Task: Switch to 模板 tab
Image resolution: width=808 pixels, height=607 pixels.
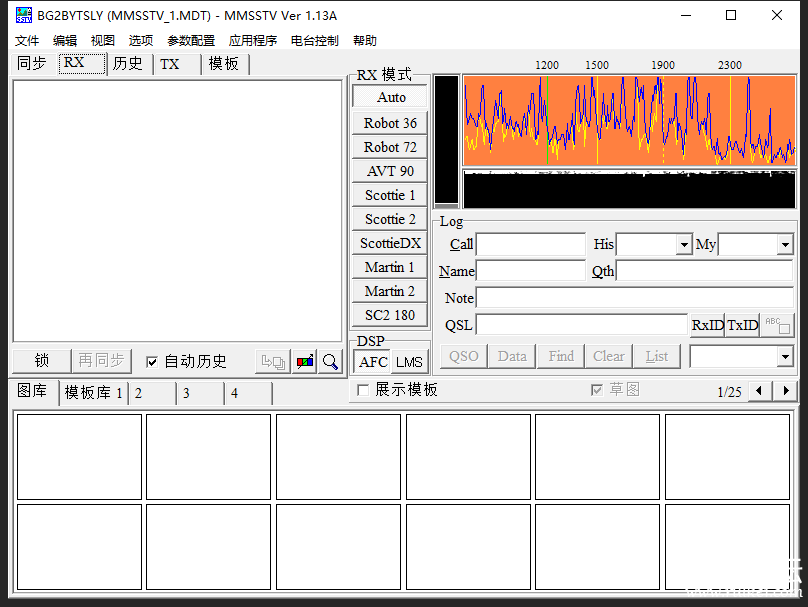Action: [x=225, y=63]
